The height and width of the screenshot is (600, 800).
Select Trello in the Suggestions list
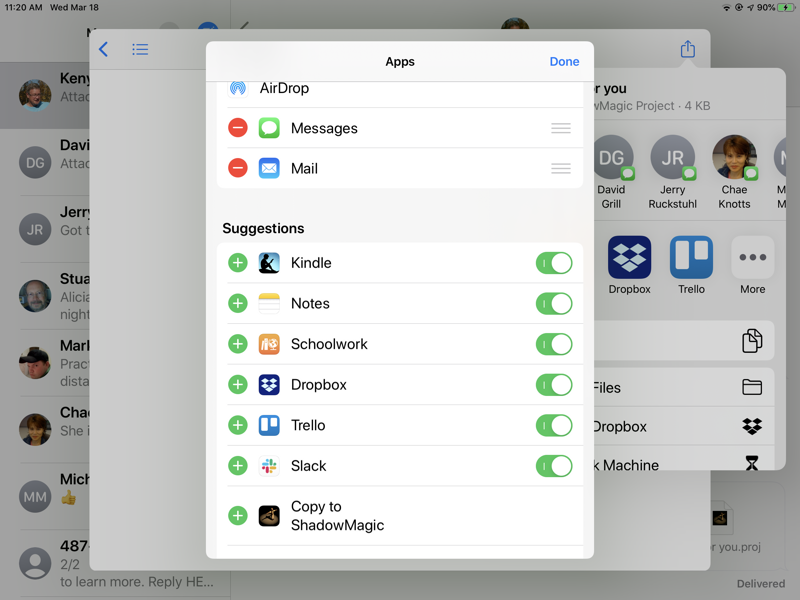308,425
